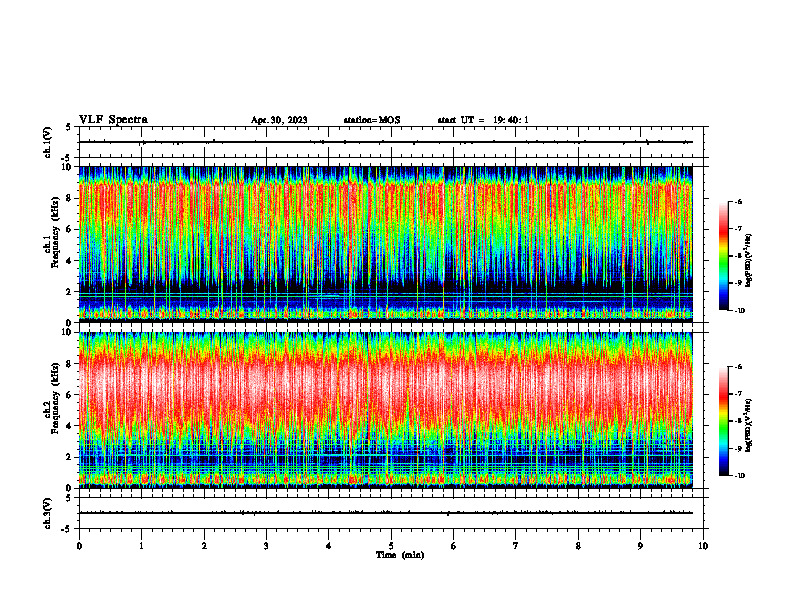The width and height of the screenshot is (792, 612).
Task: Click the "ch.3(V)" axis label
Action: pos(48,513)
